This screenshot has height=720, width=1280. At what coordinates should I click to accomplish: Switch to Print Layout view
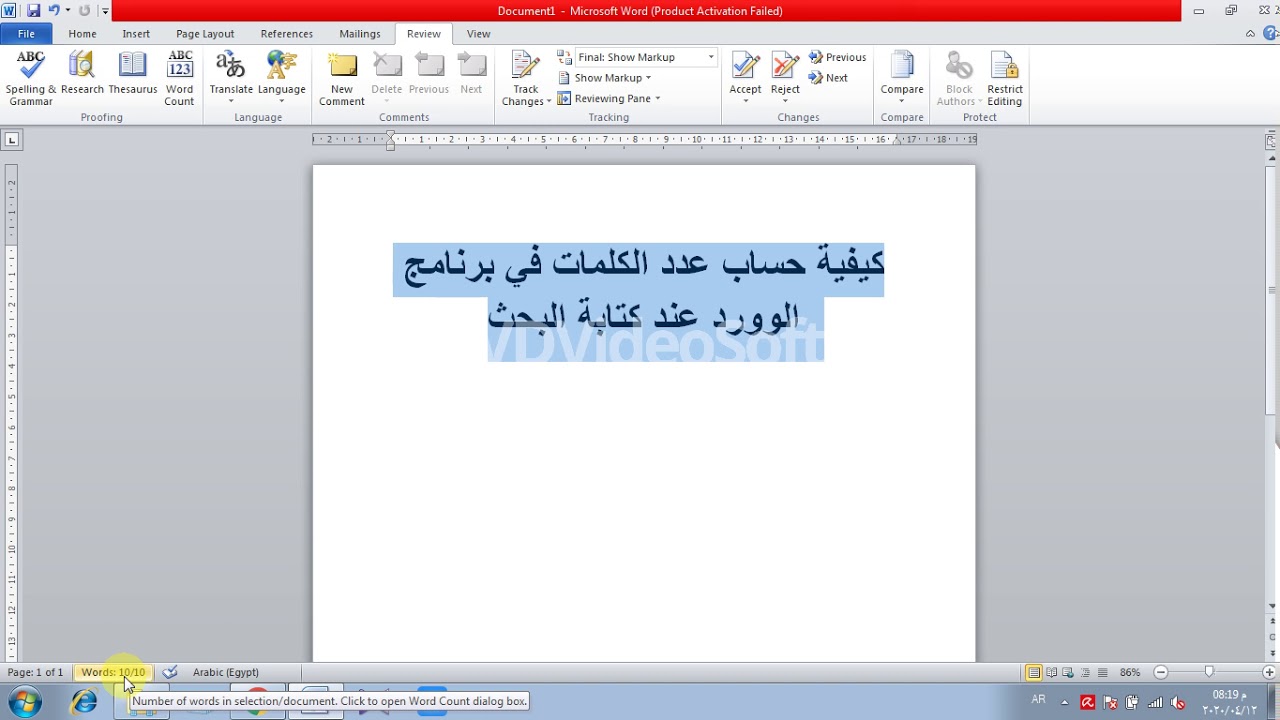click(x=1034, y=672)
